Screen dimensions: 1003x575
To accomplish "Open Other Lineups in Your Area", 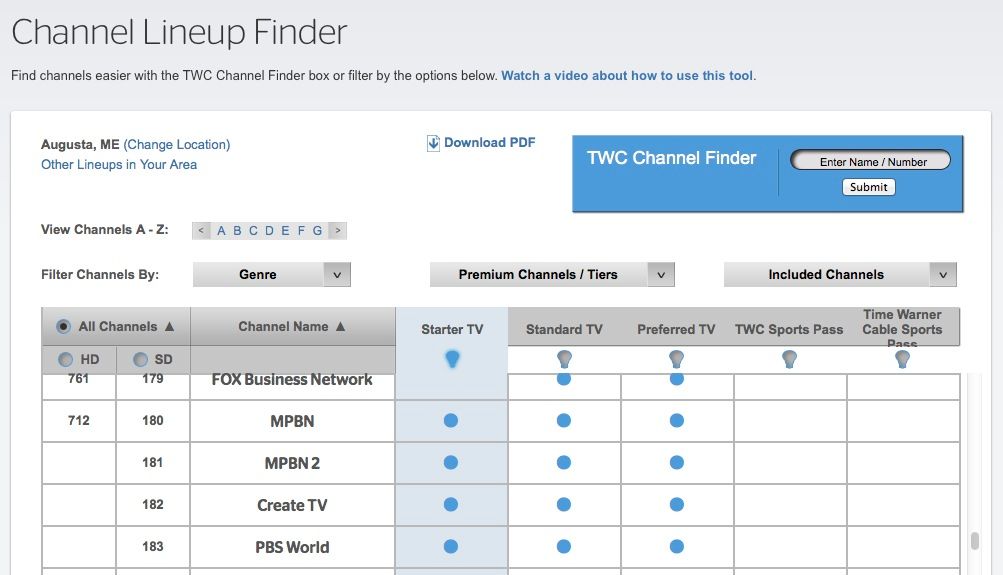I will (x=119, y=164).
